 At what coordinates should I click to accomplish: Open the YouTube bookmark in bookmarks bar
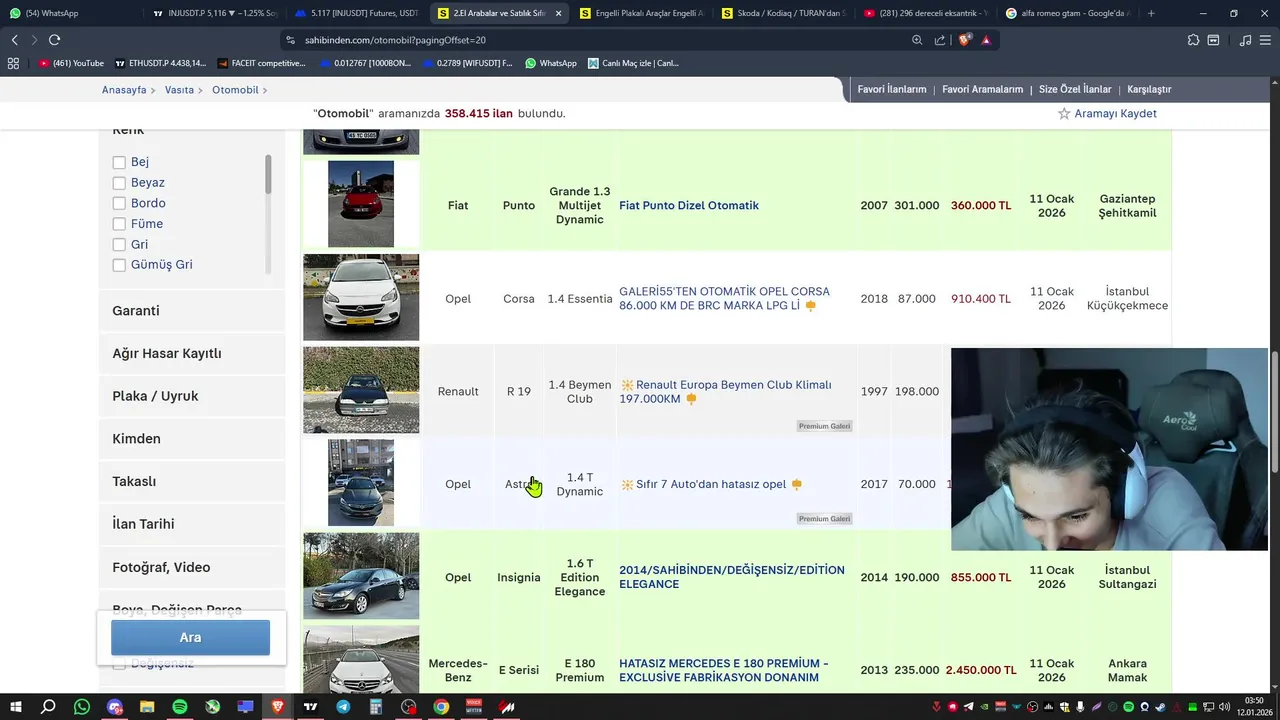(71, 63)
